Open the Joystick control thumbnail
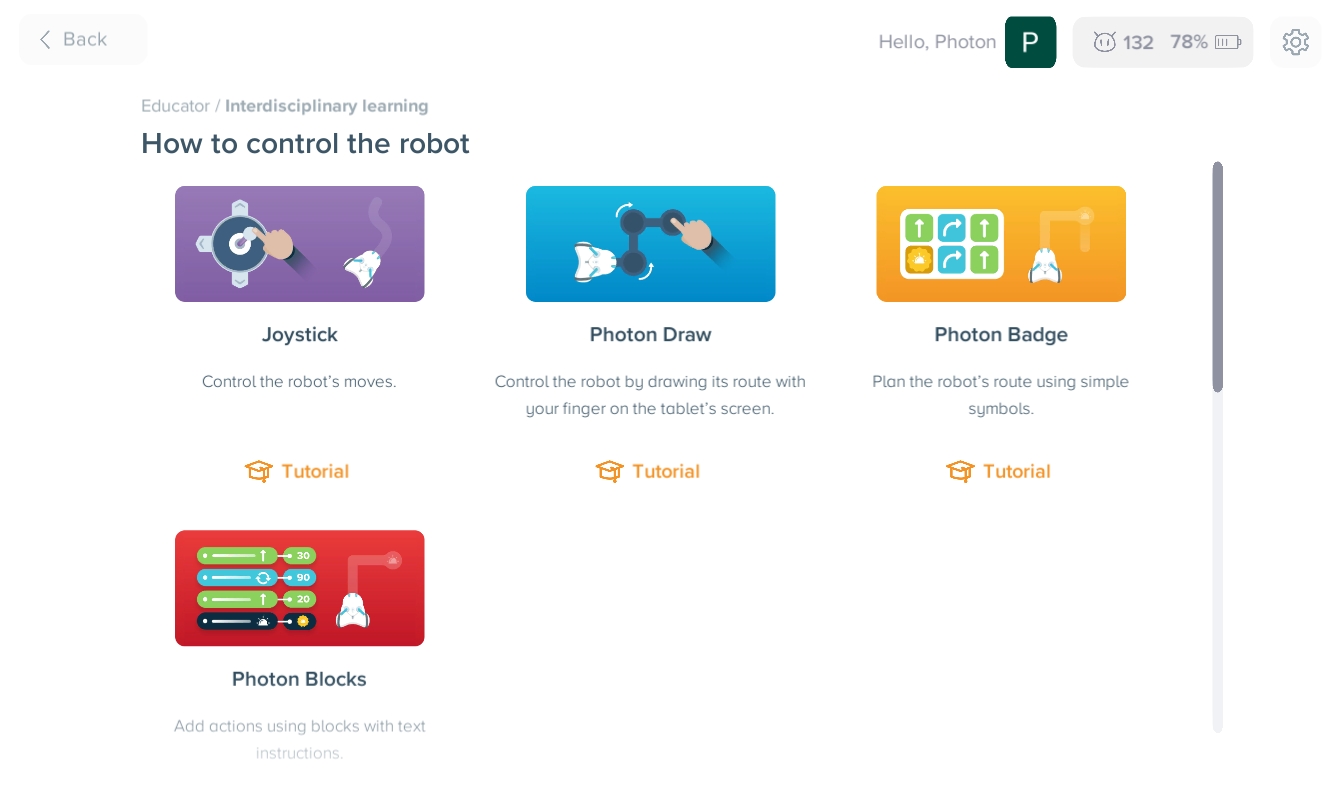 (x=300, y=244)
